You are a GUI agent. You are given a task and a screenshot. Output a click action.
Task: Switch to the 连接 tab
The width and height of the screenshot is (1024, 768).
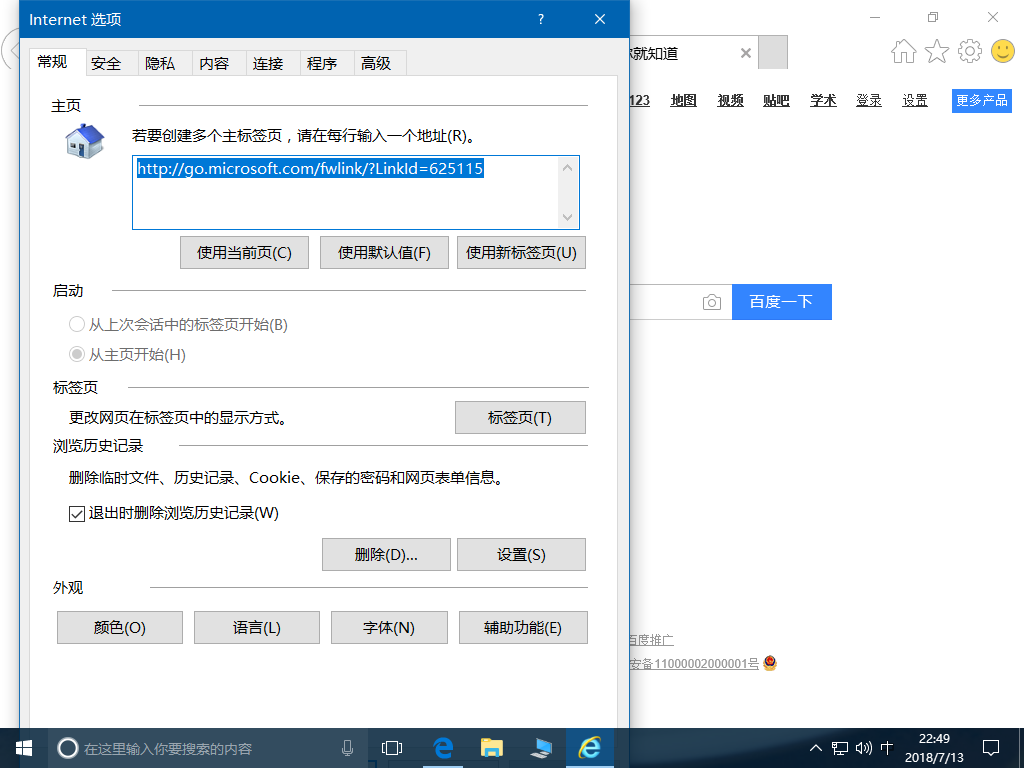pyautogui.click(x=268, y=63)
